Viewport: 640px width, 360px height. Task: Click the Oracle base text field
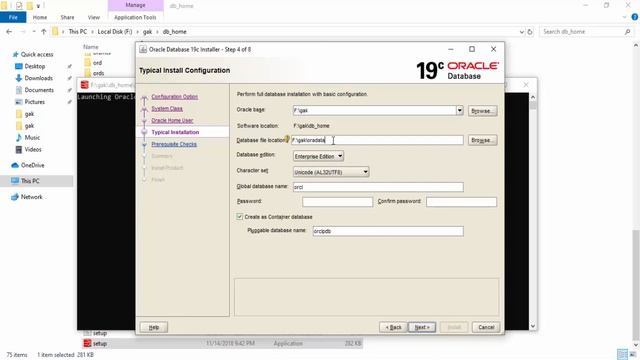374,111
